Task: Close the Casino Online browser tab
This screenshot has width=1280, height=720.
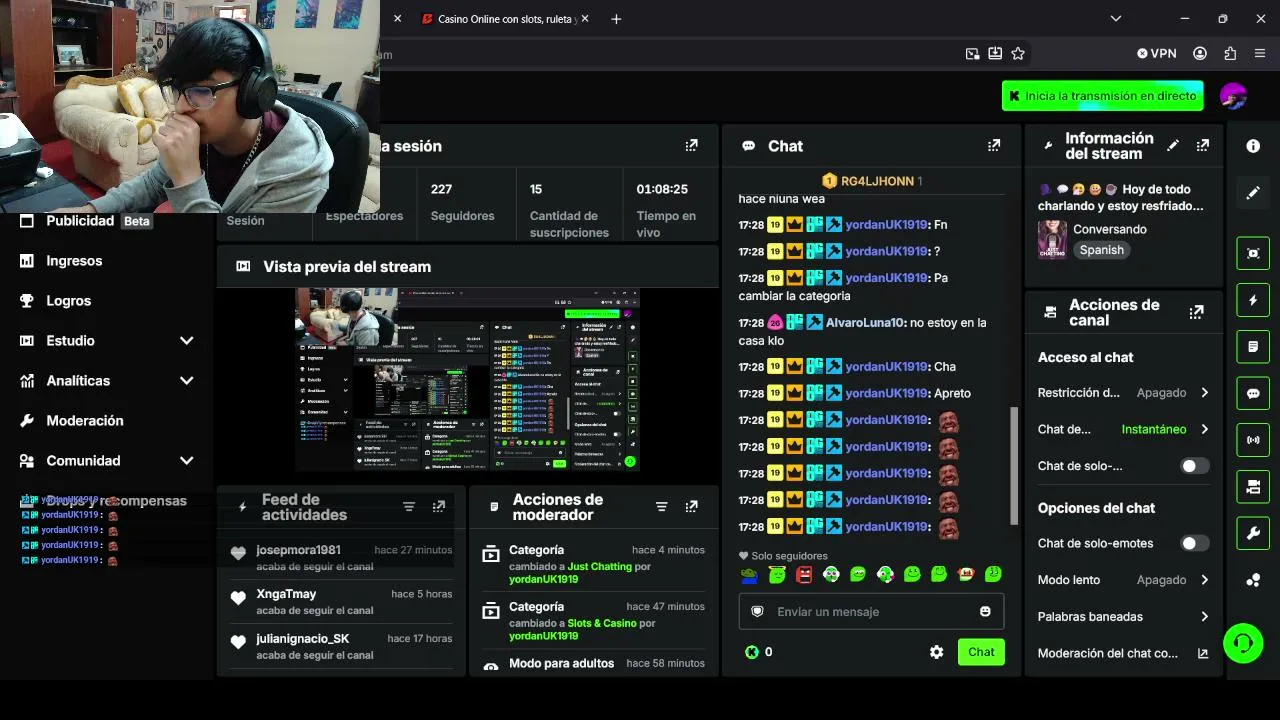Action: pyautogui.click(x=584, y=19)
